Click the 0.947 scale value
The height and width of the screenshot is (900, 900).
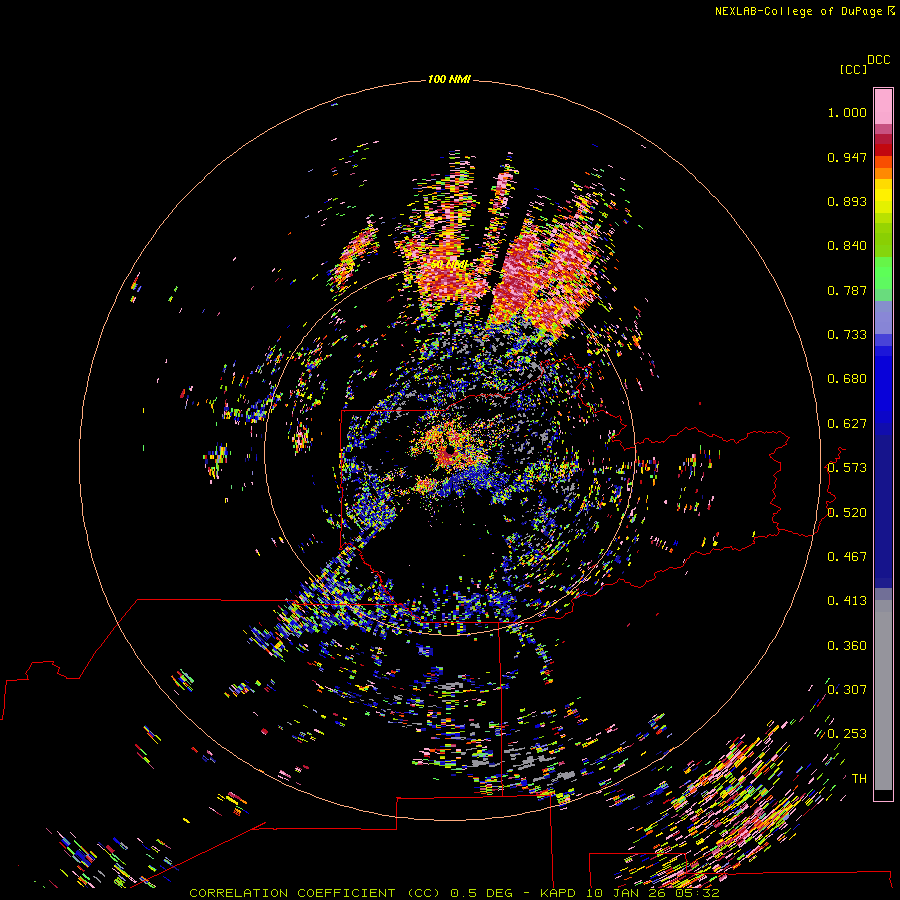click(x=847, y=157)
